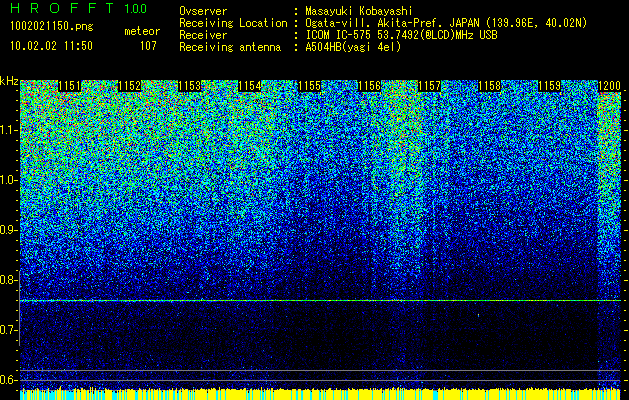Viewport: 629px width, 400px height.
Task: Click the Receiving antenna label
Action: pyautogui.click(x=230, y=47)
